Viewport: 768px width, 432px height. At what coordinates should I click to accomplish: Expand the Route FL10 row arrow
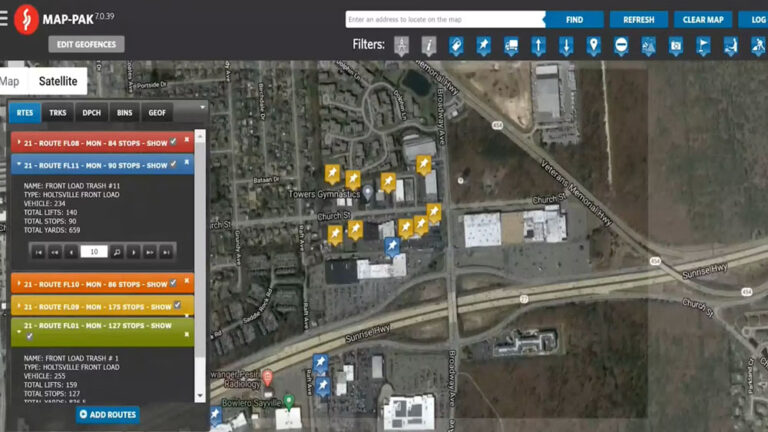[19, 284]
